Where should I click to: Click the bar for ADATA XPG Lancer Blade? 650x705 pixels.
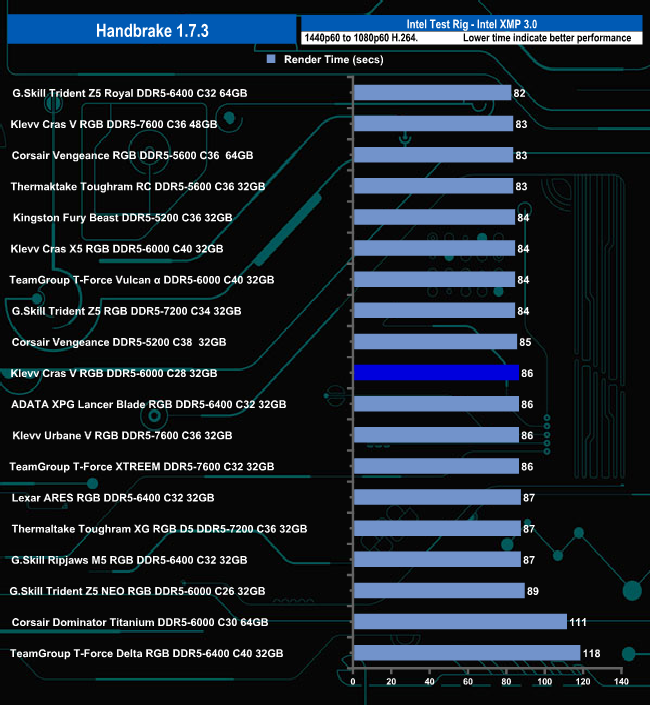coord(436,404)
